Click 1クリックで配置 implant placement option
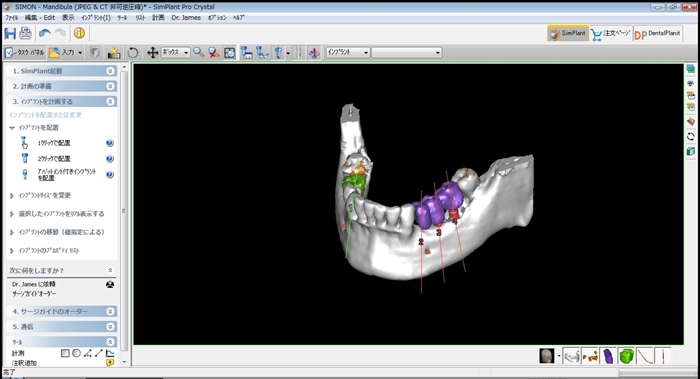700x379 pixels. (x=54, y=143)
